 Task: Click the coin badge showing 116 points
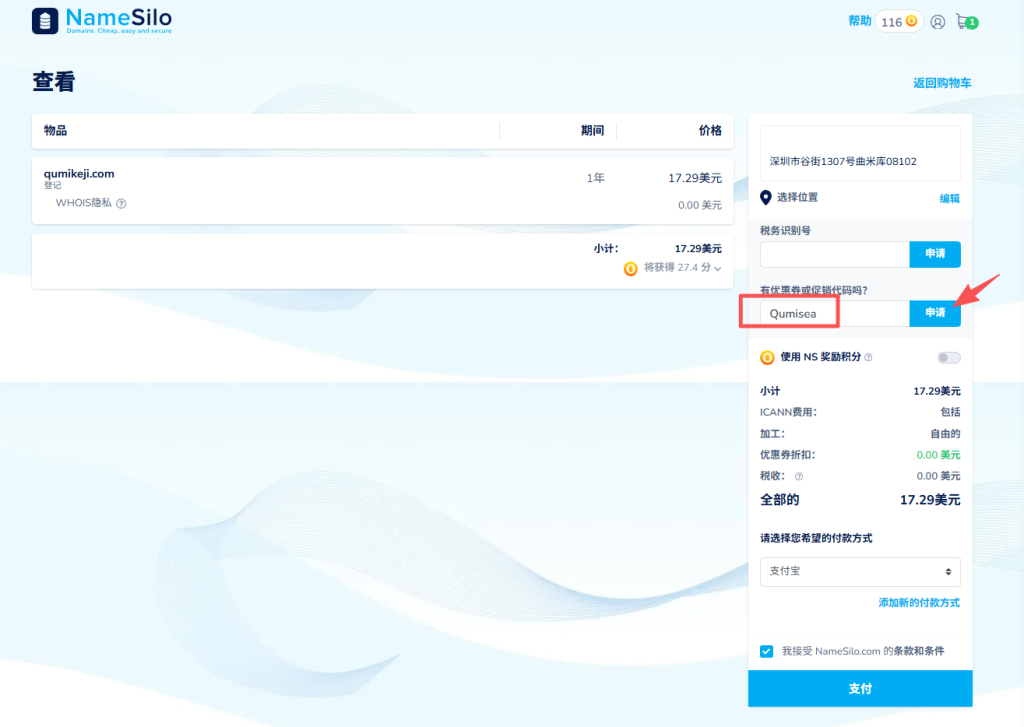click(x=898, y=21)
